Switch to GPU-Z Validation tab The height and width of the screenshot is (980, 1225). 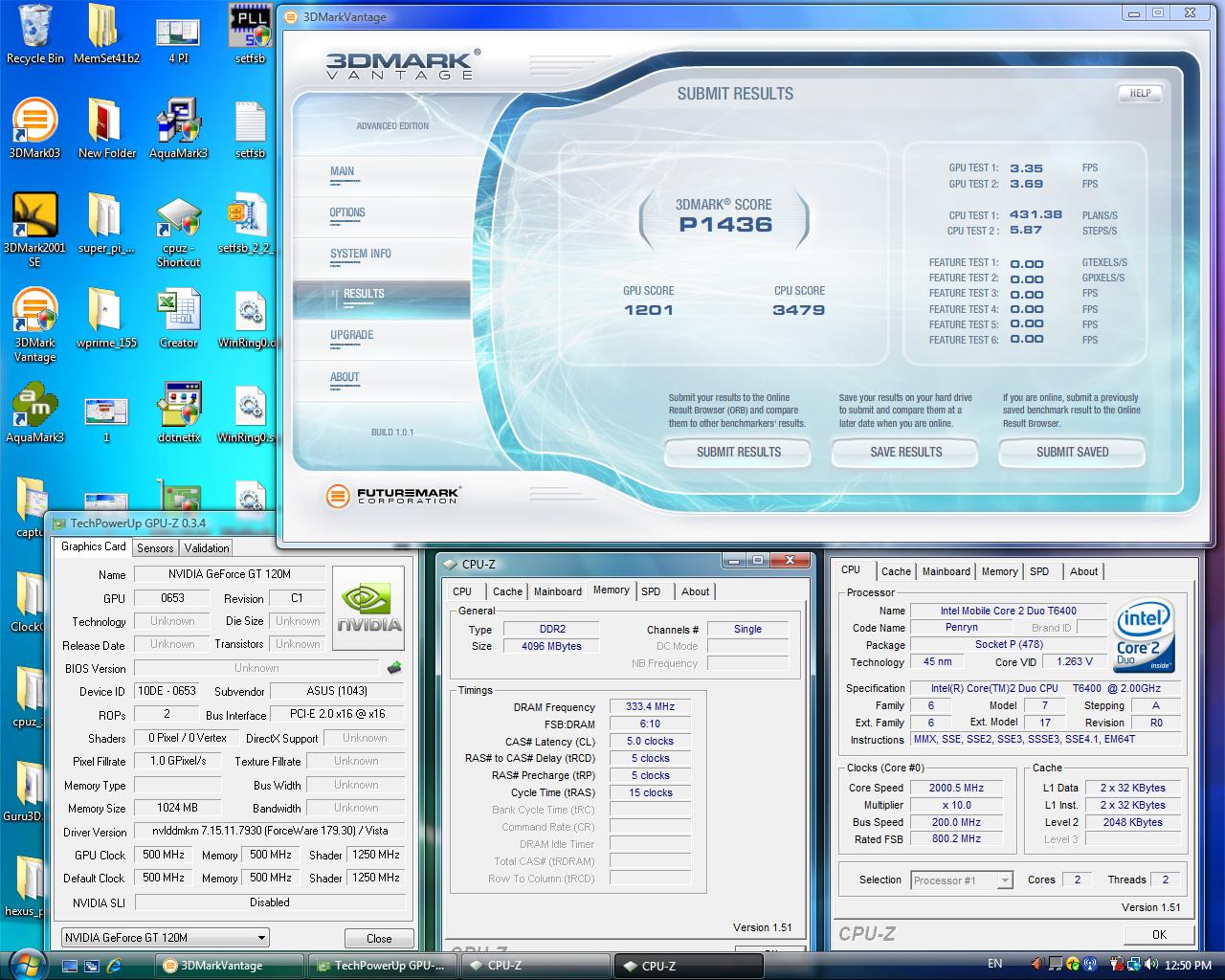[x=207, y=548]
